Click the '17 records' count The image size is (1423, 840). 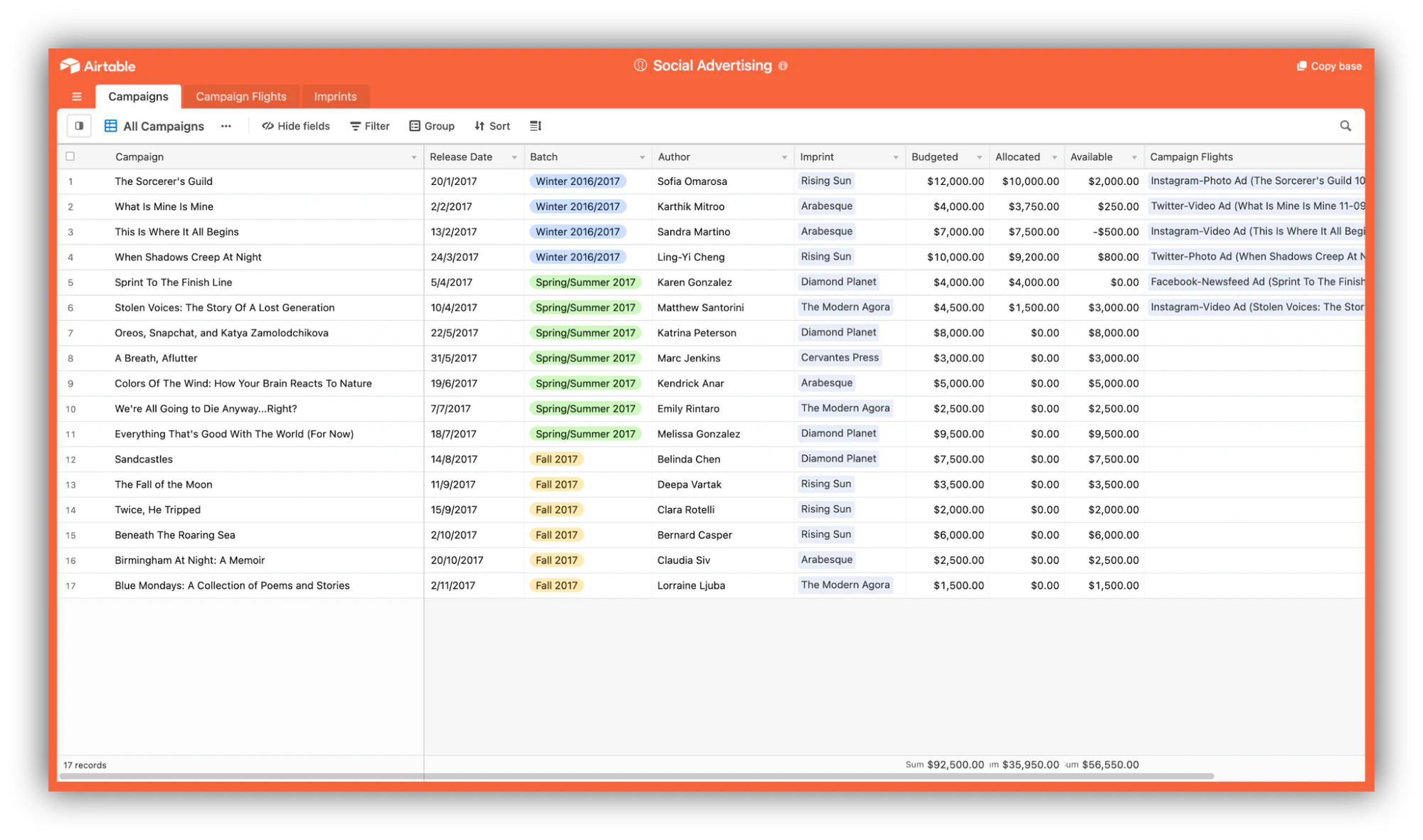(85, 765)
